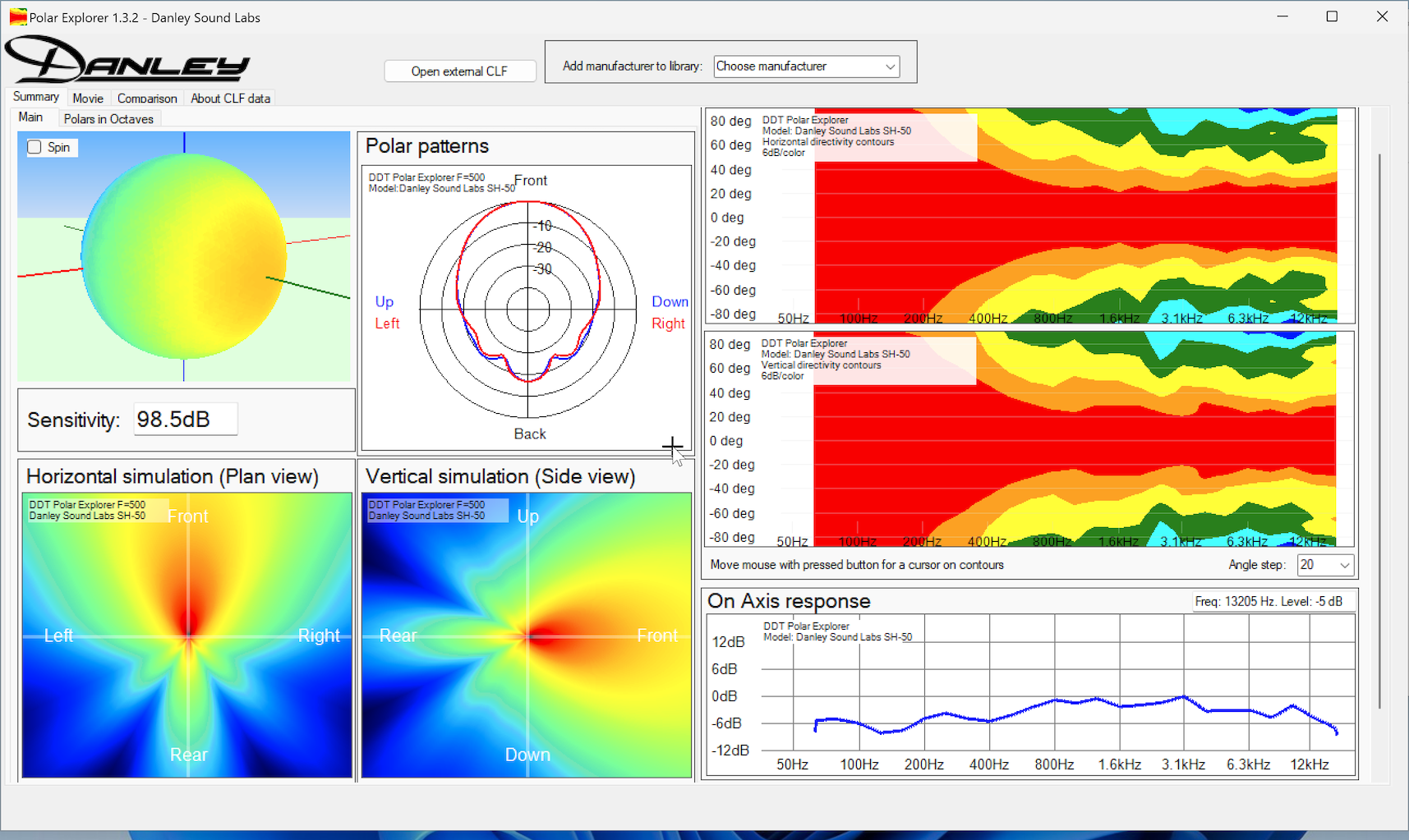
Task: Click the Vertical simulation (Side view) heading
Action: (500, 477)
